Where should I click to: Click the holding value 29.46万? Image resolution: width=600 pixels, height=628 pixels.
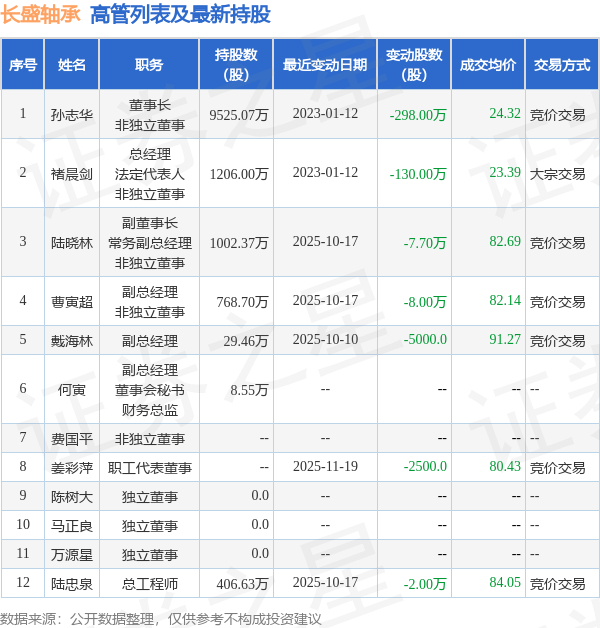(x=246, y=341)
